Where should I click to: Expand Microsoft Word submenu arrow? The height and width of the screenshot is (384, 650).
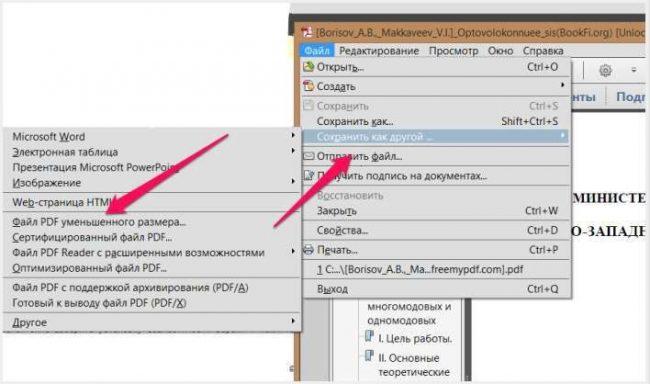(293, 135)
